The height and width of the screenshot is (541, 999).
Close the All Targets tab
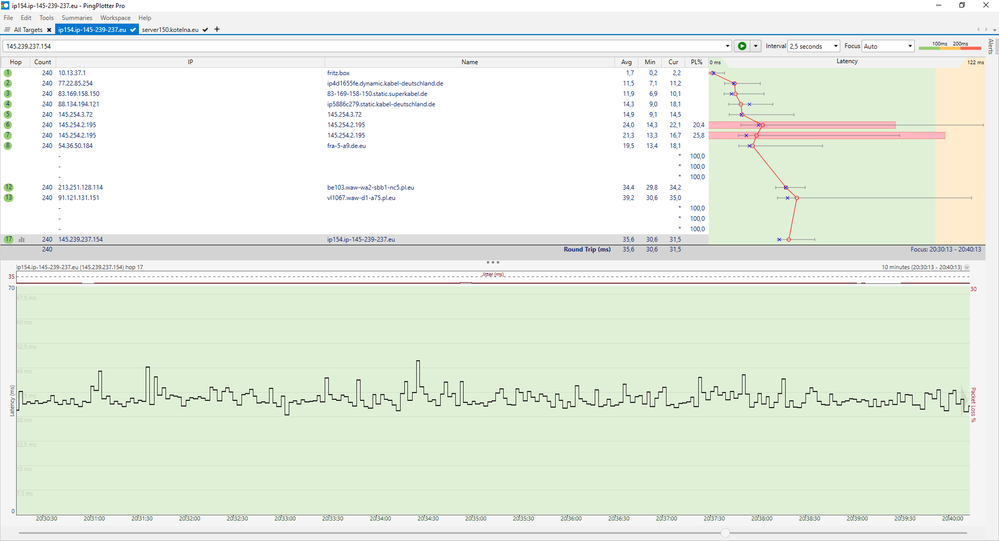coord(49,29)
